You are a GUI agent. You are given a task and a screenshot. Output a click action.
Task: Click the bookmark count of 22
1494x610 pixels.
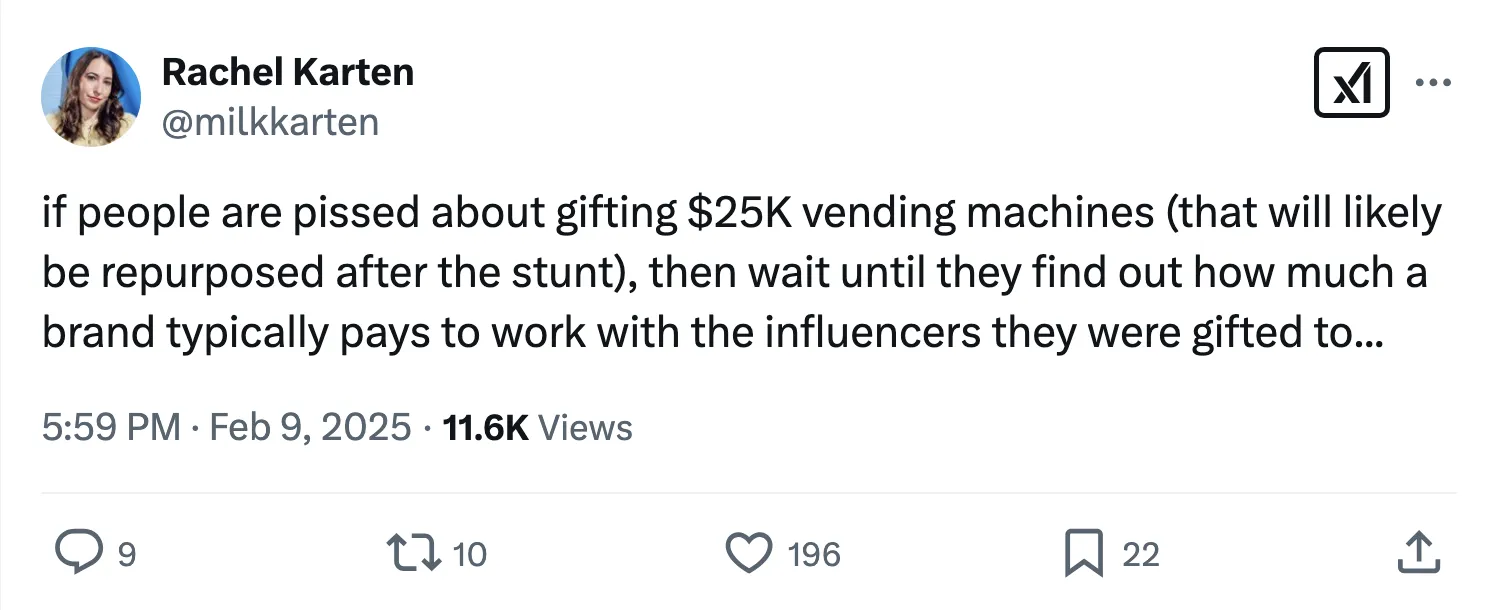[1141, 554]
